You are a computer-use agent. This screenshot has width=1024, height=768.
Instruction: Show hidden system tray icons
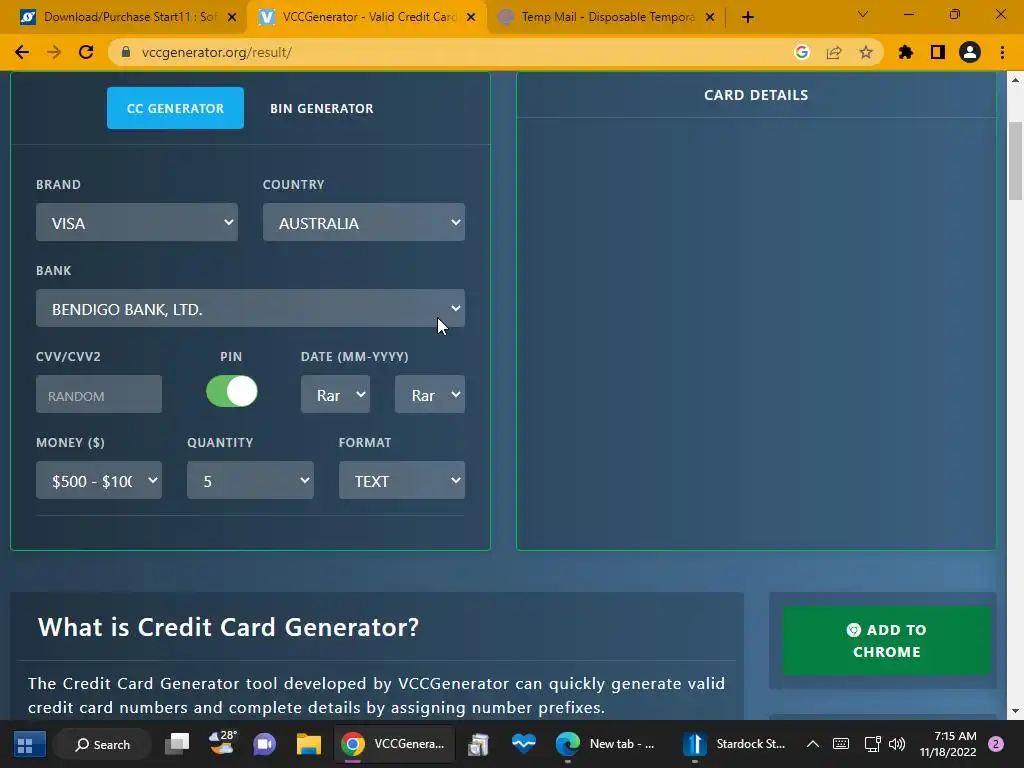(x=812, y=744)
